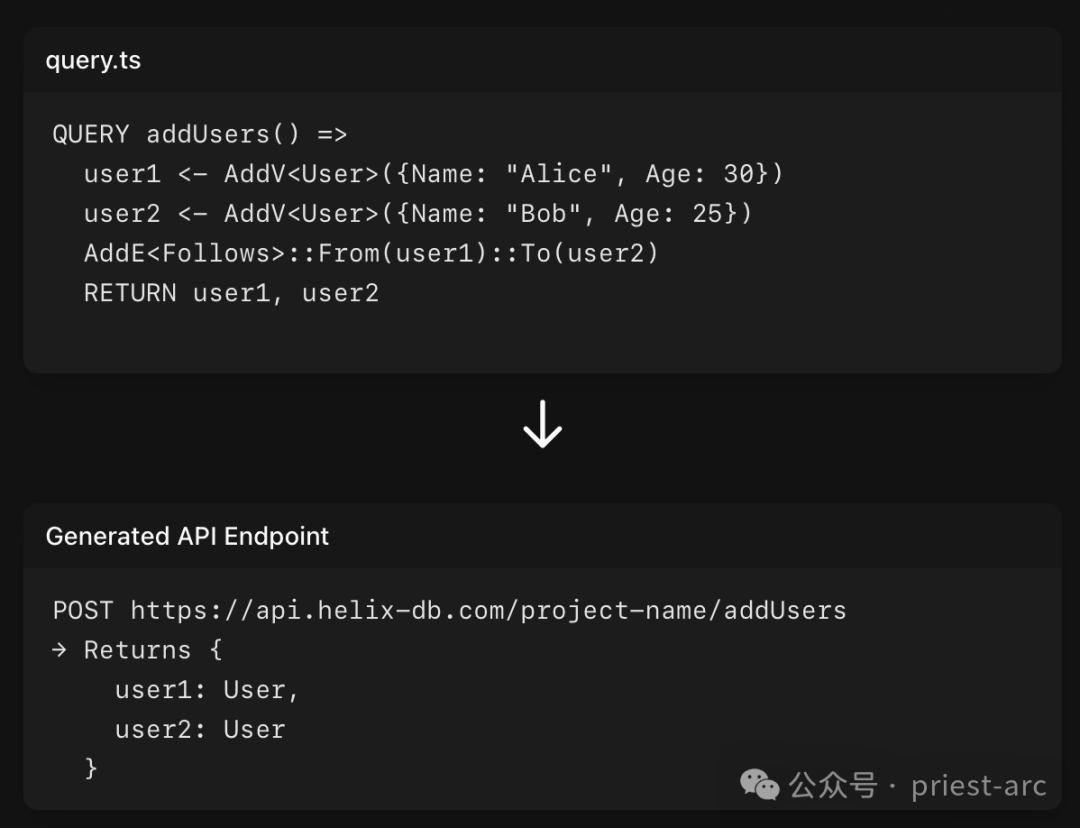Click the "Bob" string value

tap(543, 214)
